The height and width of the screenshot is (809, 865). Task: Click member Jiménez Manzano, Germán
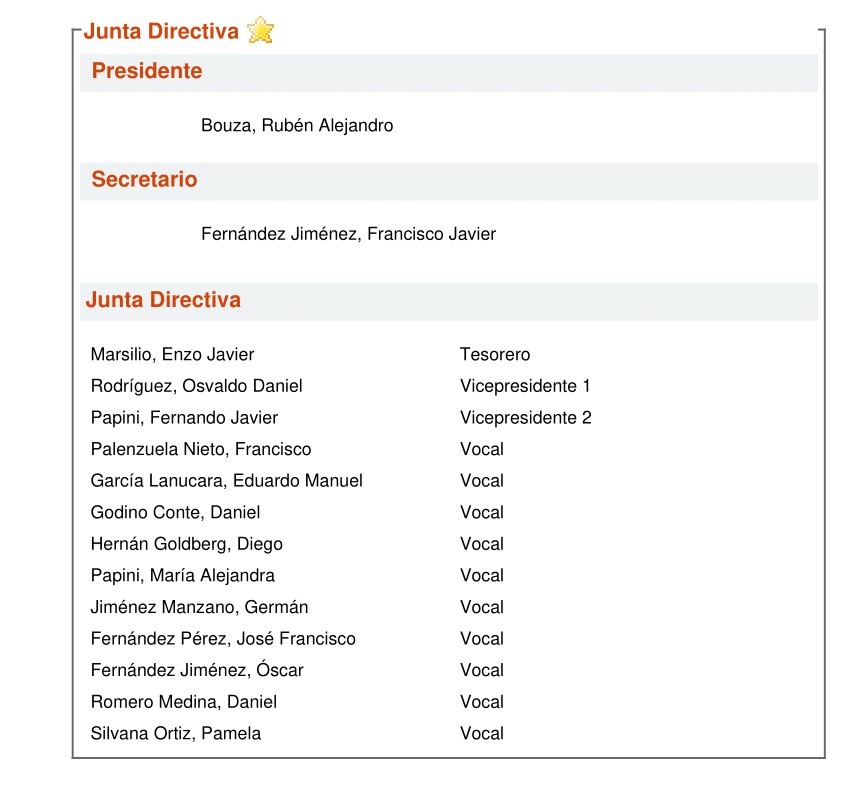(199, 607)
